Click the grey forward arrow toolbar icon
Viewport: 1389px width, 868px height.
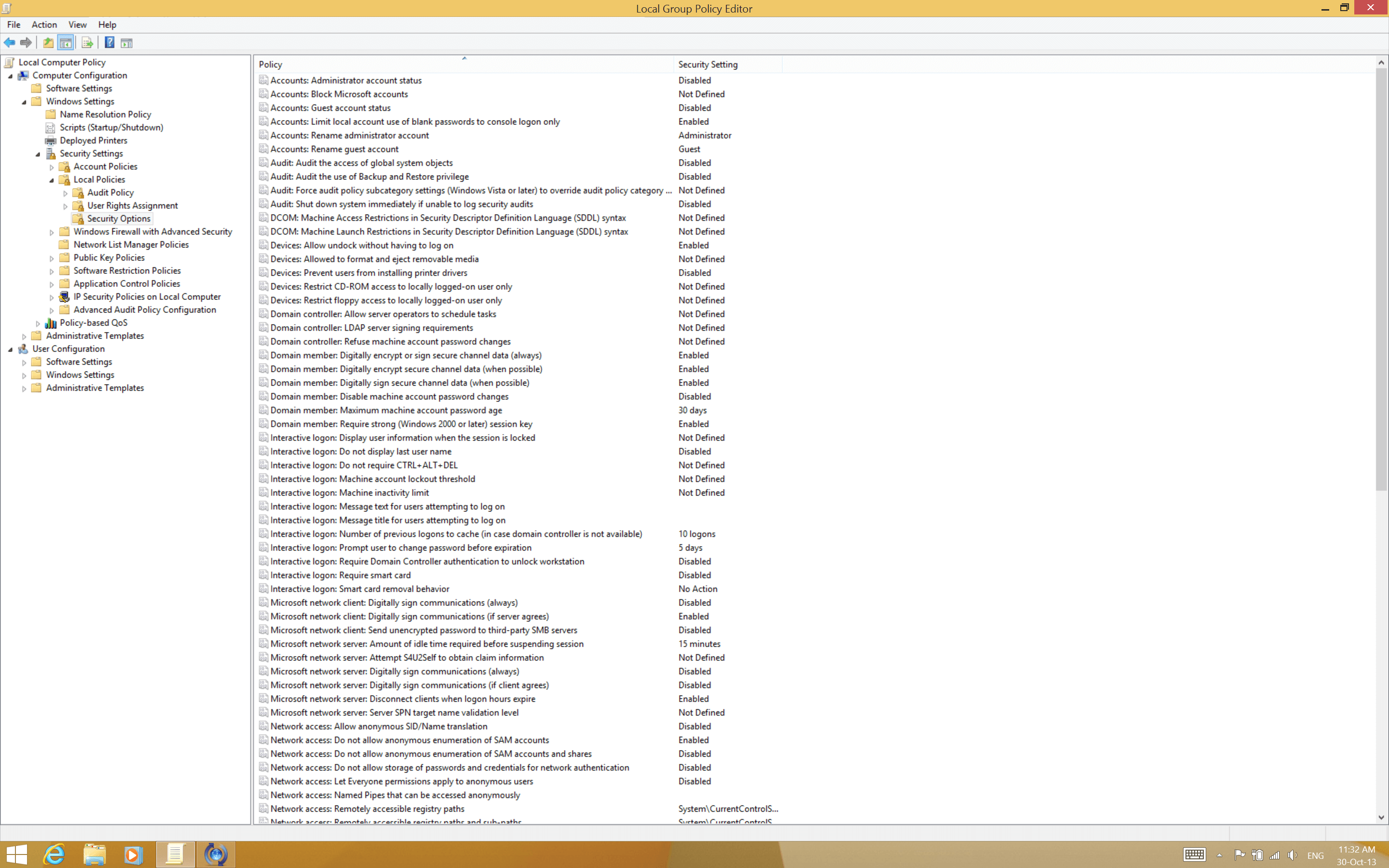26,42
